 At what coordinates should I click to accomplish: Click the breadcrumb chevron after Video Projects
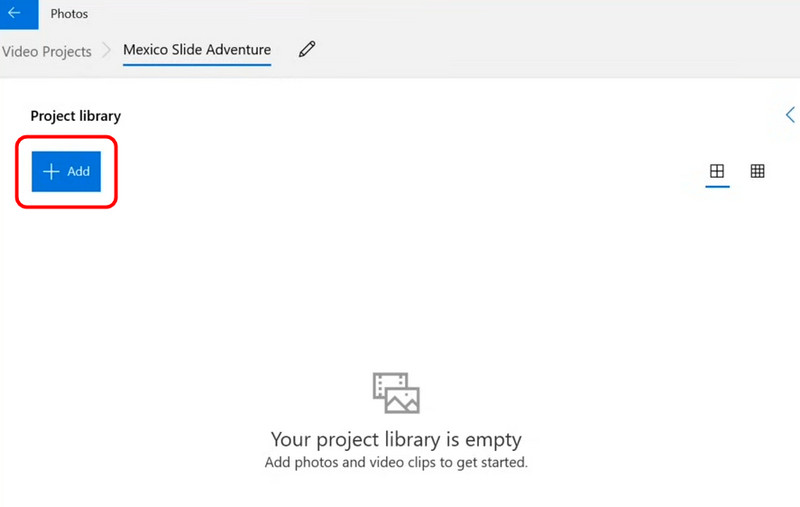pyautogui.click(x=107, y=51)
